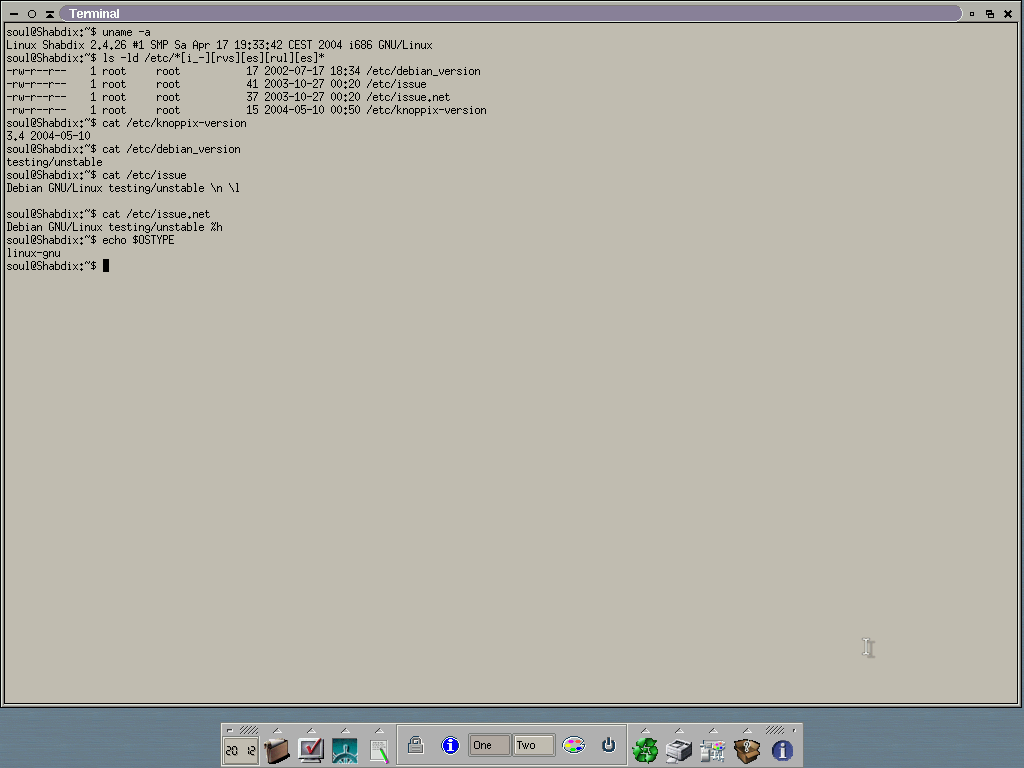
Task: Click 'Debian GNU/Linux testing/unstable %h' line
Action: 114,227
